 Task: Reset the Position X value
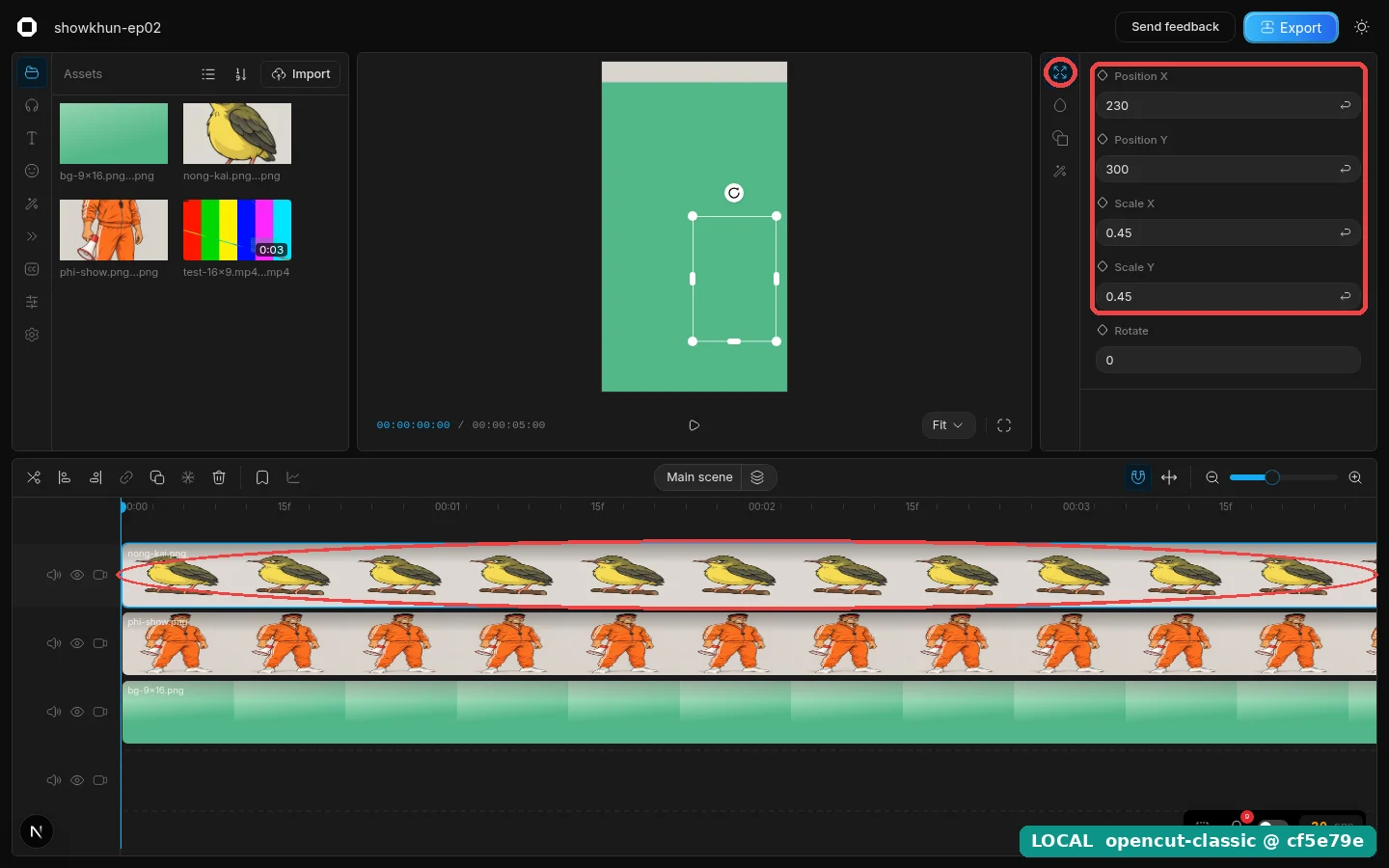point(1346,105)
